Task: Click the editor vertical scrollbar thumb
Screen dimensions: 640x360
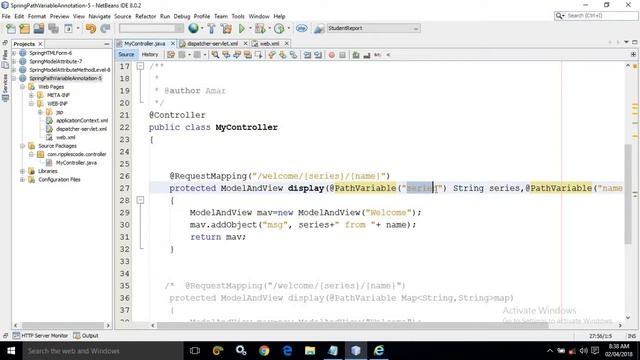Action: pyautogui.click(x=628, y=194)
